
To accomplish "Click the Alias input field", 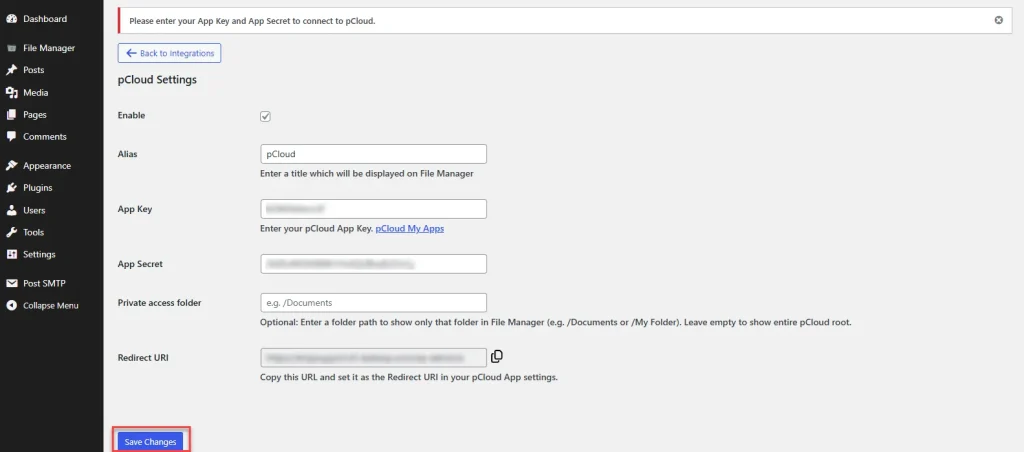I will point(373,154).
